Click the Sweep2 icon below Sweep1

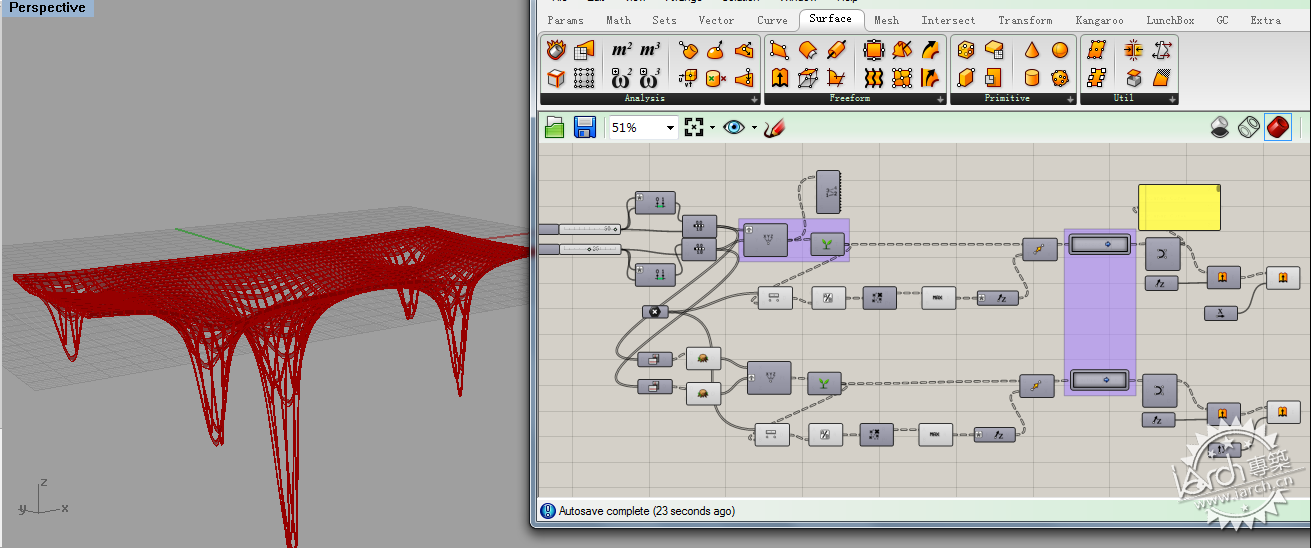point(930,78)
